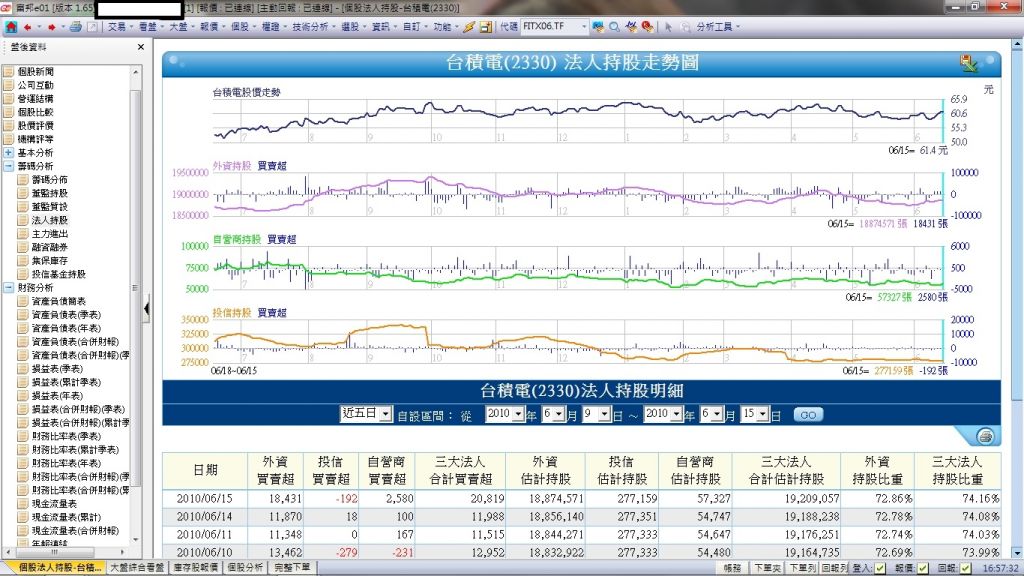The height and width of the screenshot is (576, 1024).
Task: Open 個股新聞 page icon
Action: click(8, 71)
